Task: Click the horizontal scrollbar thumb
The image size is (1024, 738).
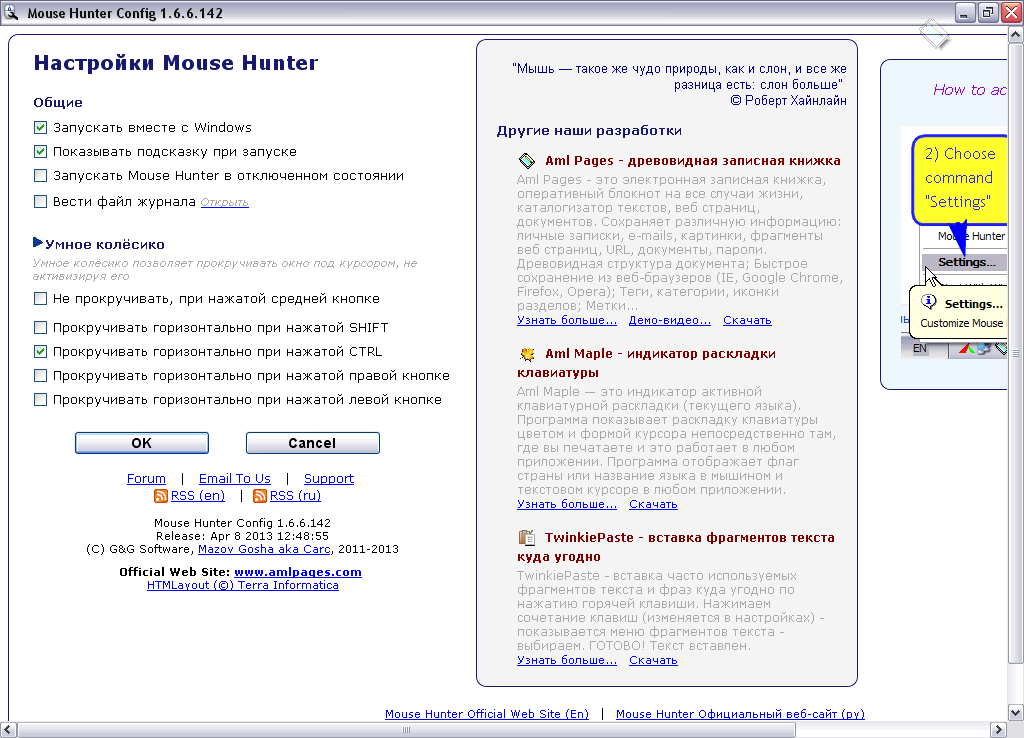Action: click(406, 730)
